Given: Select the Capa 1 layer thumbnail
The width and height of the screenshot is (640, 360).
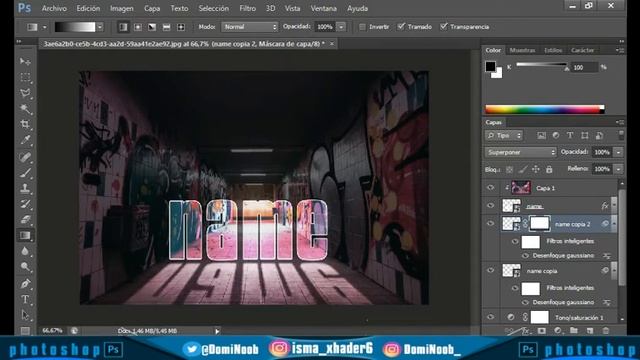Looking at the screenshot, I should 521,188.
